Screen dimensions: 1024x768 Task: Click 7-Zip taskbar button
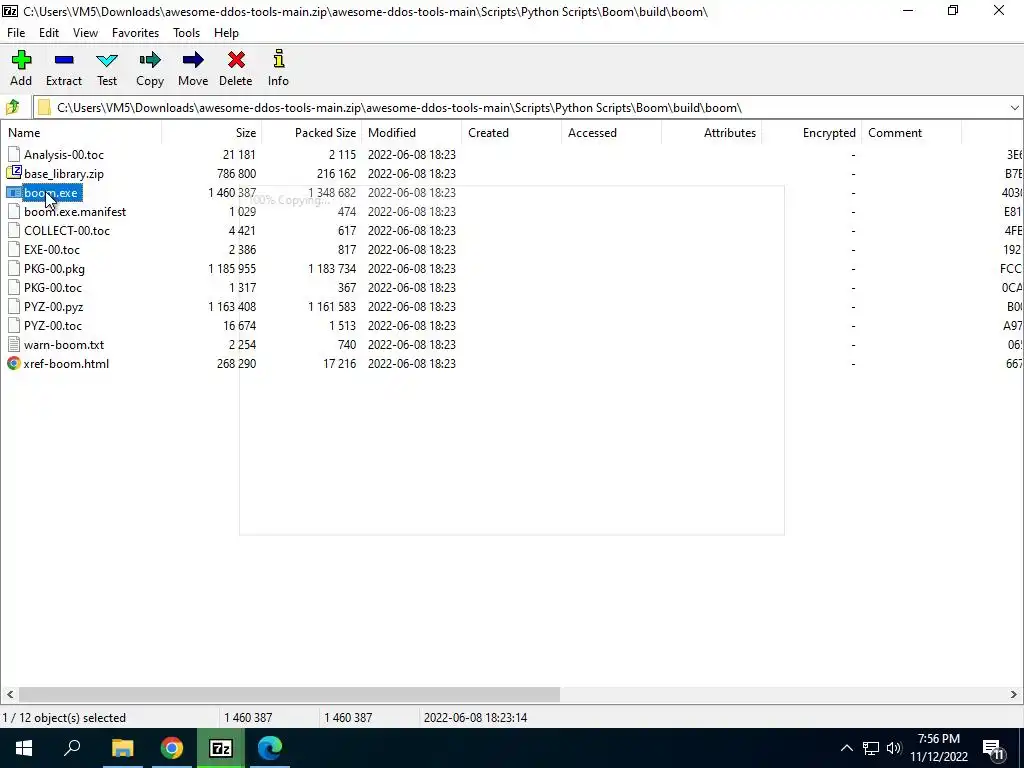(x=221, y=748)
